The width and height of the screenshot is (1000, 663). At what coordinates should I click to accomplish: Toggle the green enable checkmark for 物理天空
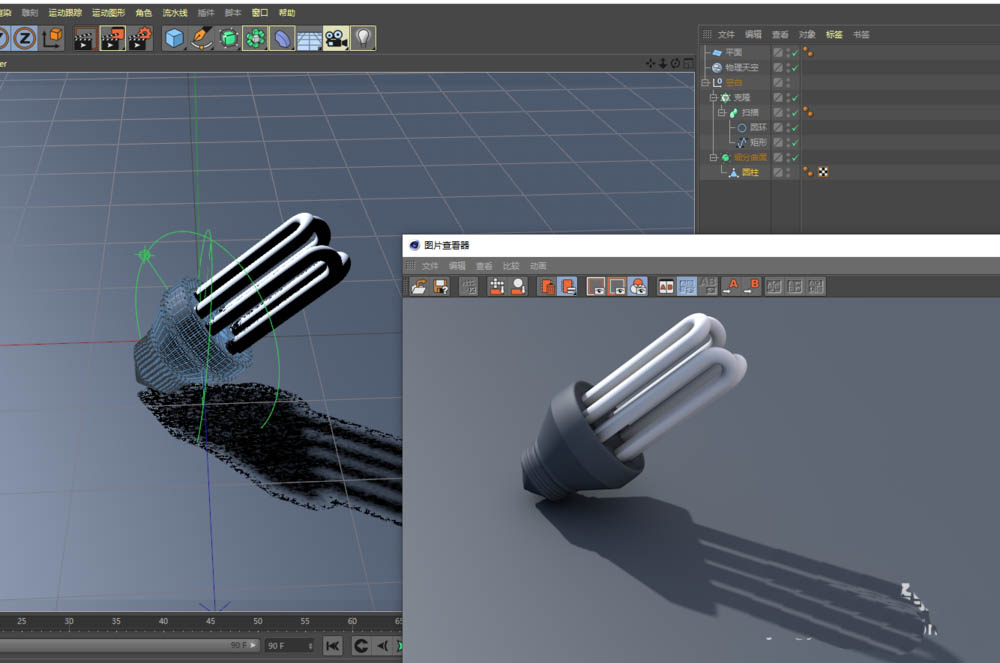[x=795, y=67]
